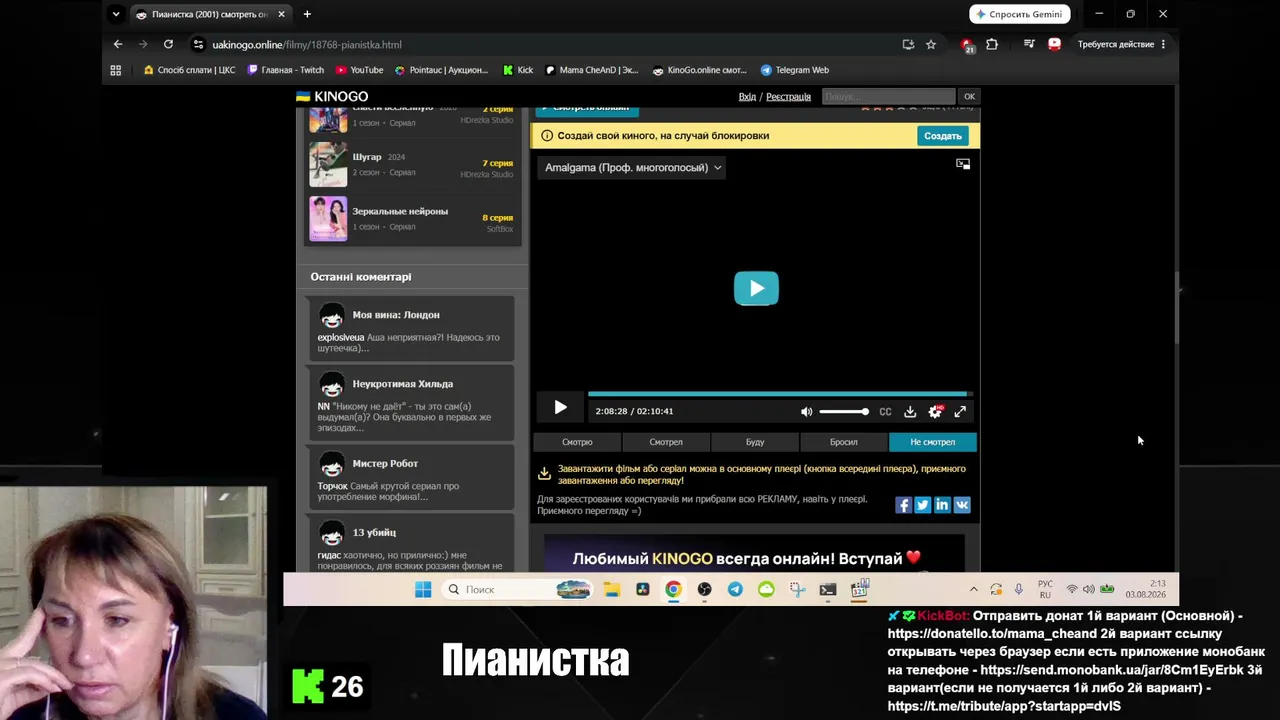Viewport: 1280px width, 720px height.
Task: Open the red extension icon with badge 21
Action: pos(967,44)
